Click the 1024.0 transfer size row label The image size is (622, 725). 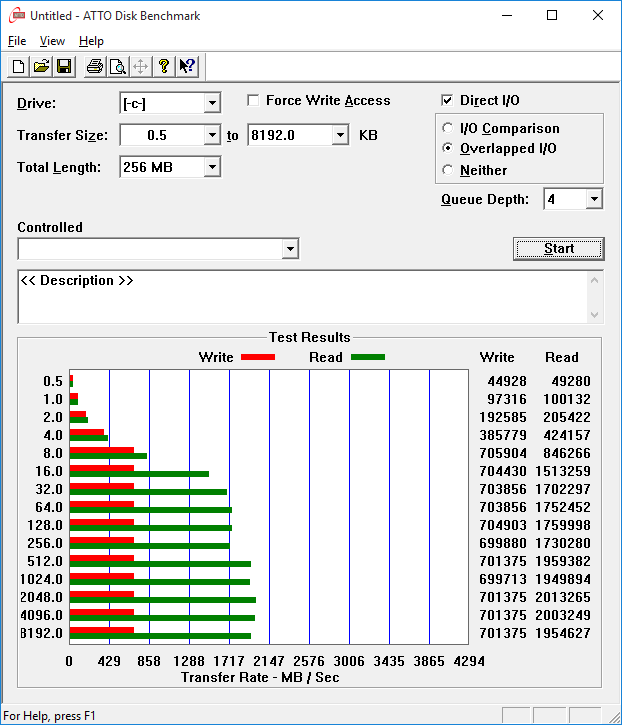click(x=41, y=579)
